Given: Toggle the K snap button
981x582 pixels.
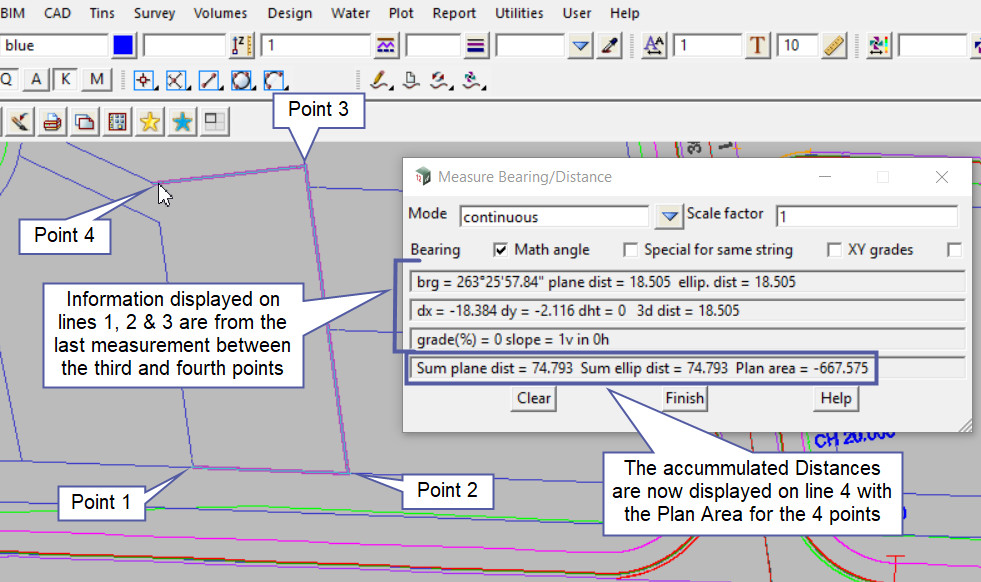Looking at the screenshot, I should click(65, 80).
